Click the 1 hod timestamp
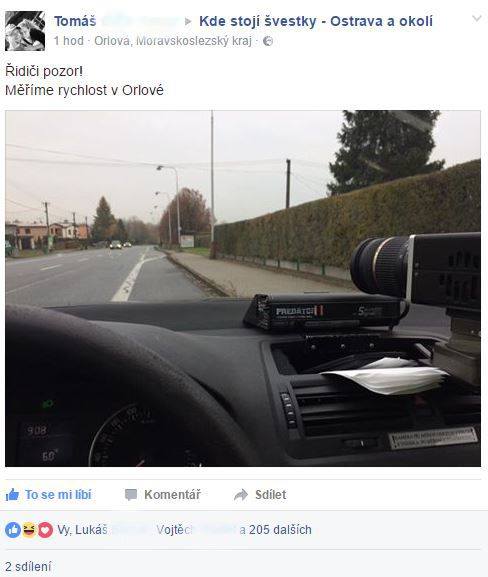Screen dimensions: 488x577 click(69, 41)
